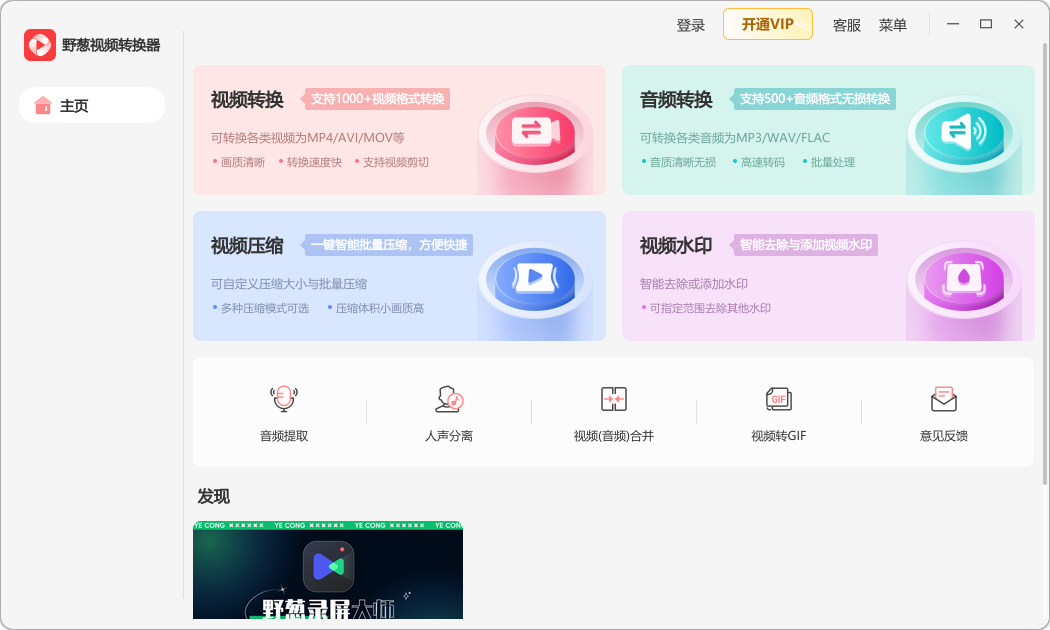
Task: Open the 野葱录屏大师 banner thumbnail
Action: pos(327,570)
